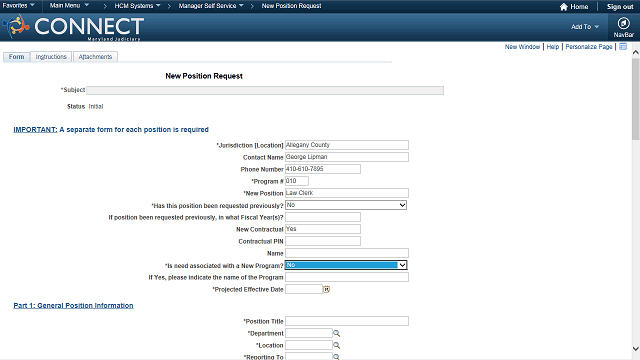
Task: Click the CONNECT Maryland Judiciary logo
Action: point(73,27)
